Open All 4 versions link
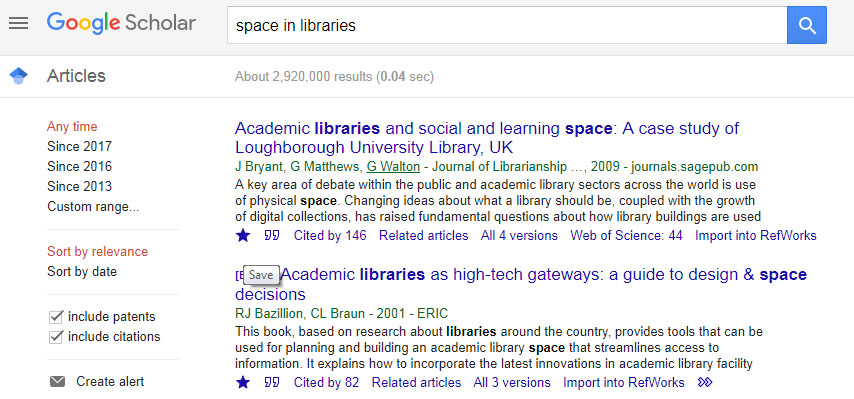The width and height of the screenshot is (854, 399). tap(519, 235)
